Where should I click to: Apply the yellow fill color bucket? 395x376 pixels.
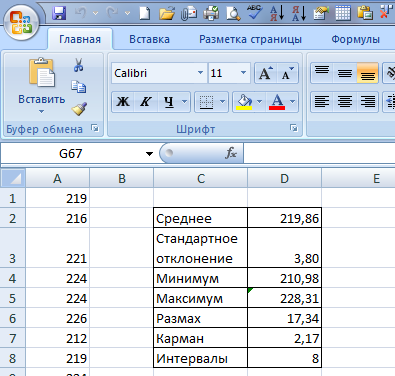click(244, 102)
